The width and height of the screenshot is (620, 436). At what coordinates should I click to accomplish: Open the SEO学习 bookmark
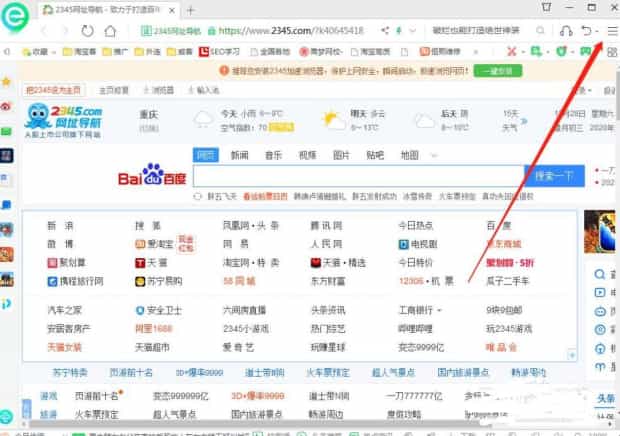click(x=219, y=52)
